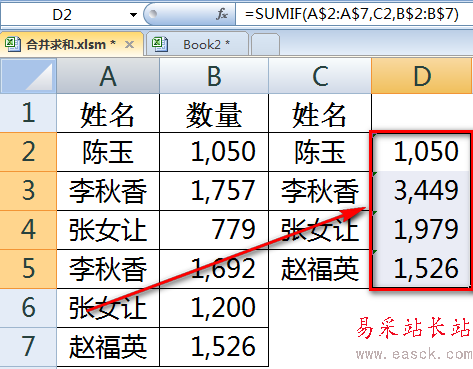
Task: Click cell A7 containing 赵福英
Action: 108,347
